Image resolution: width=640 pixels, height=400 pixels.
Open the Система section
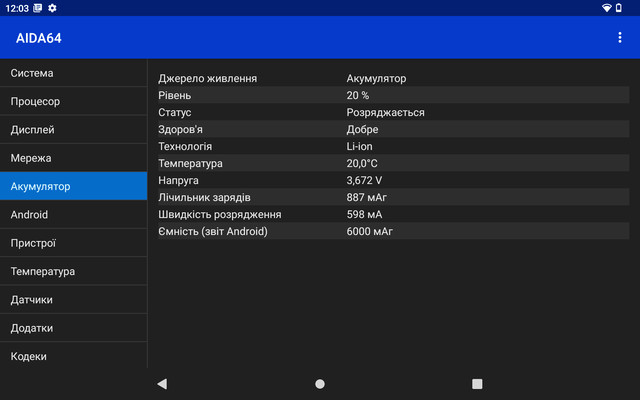coord(73,73)
